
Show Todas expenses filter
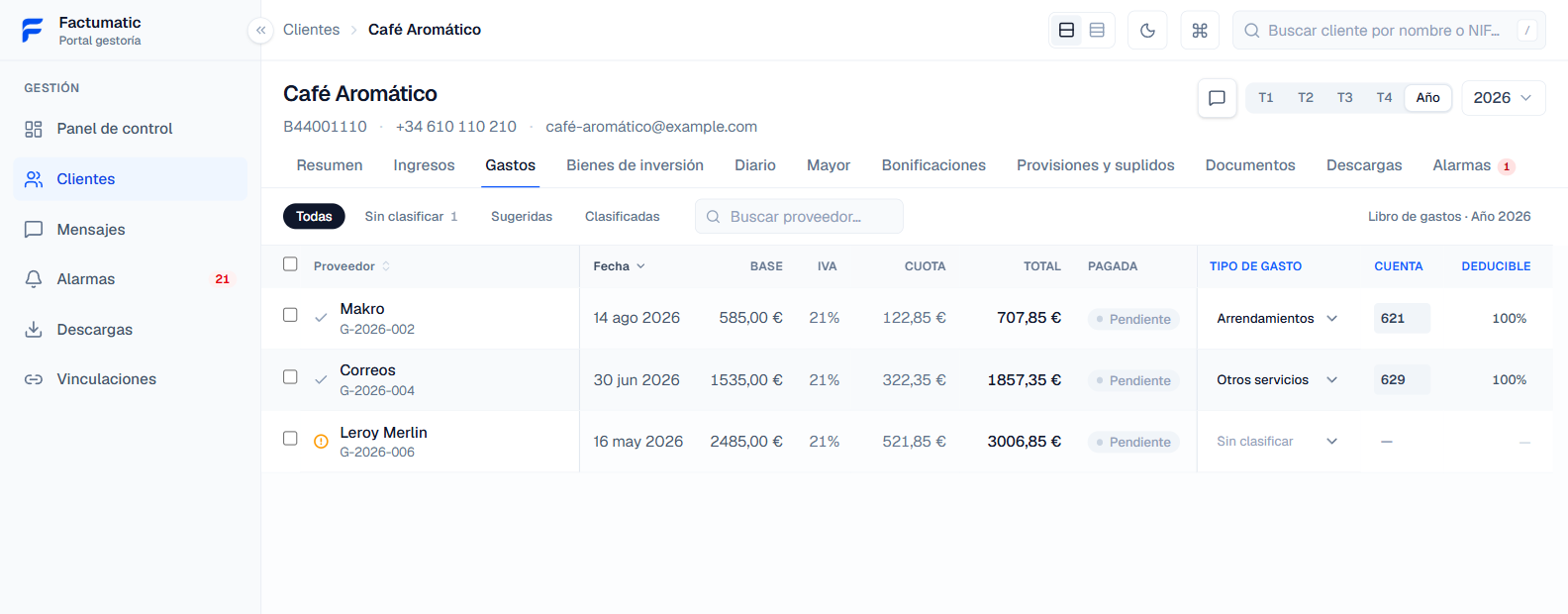click(x=314, y=217)
